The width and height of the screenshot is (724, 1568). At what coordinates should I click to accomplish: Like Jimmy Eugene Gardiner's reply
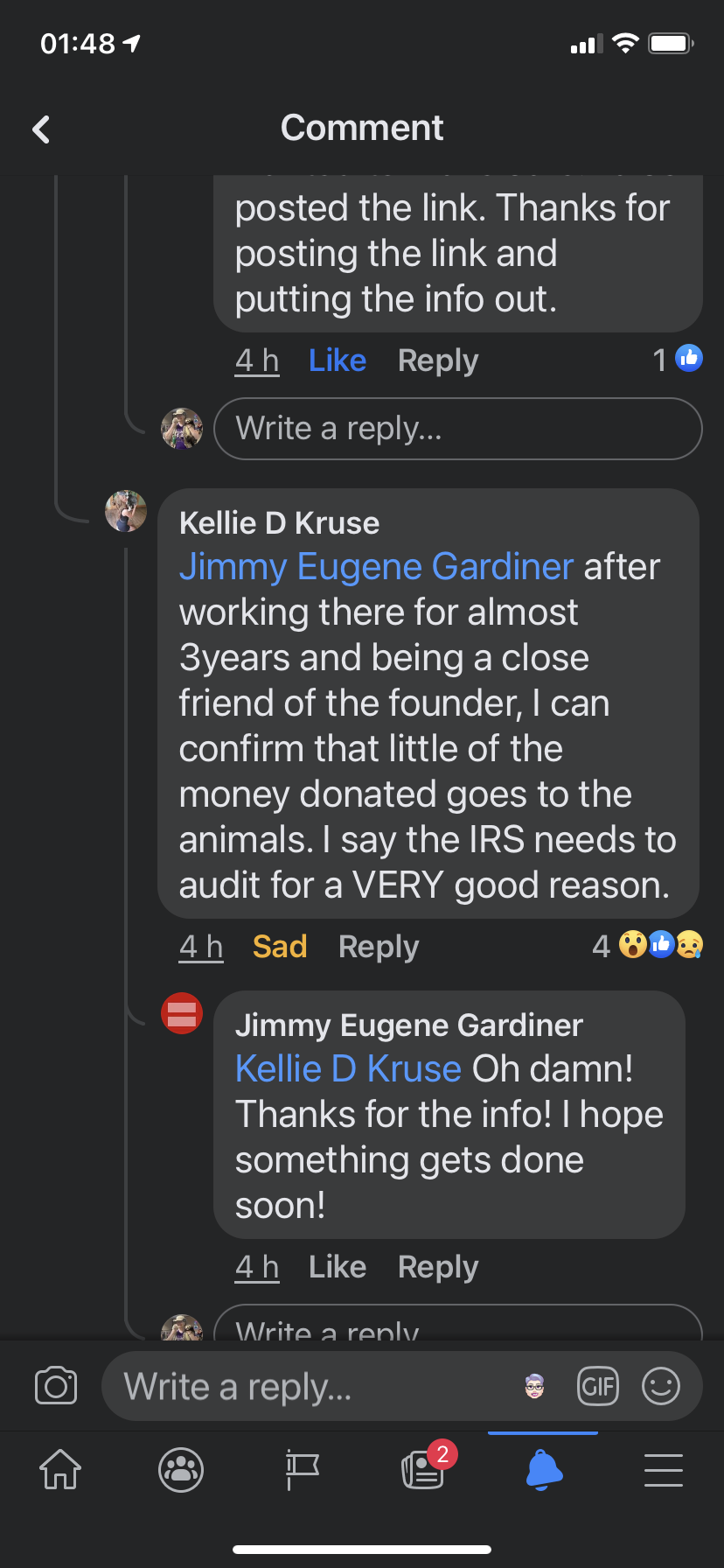coord(338,1267)
